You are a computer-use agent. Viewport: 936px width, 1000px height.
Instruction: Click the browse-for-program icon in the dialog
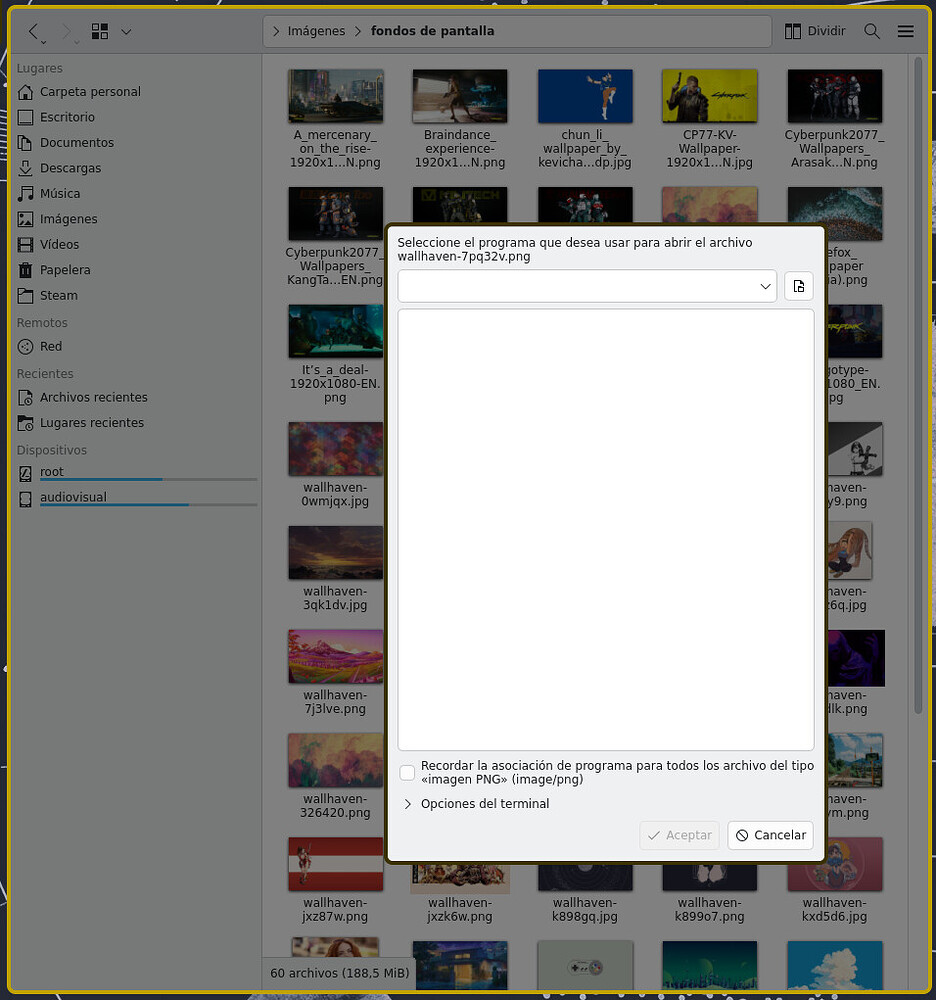pos(798,286)
